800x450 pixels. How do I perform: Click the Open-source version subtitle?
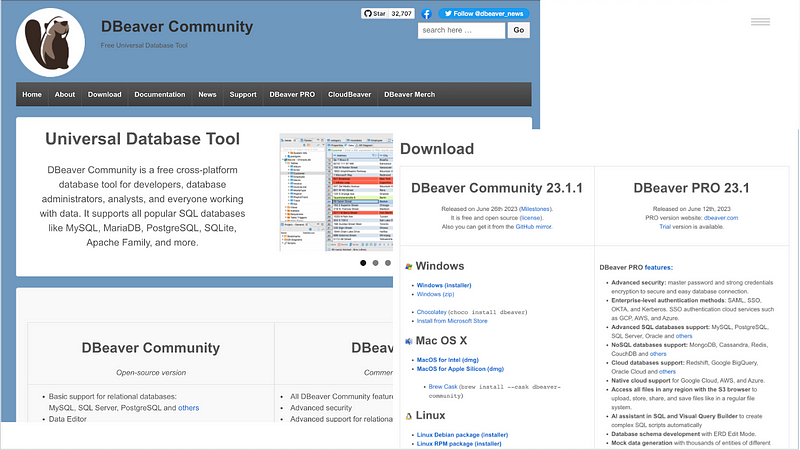151,372
